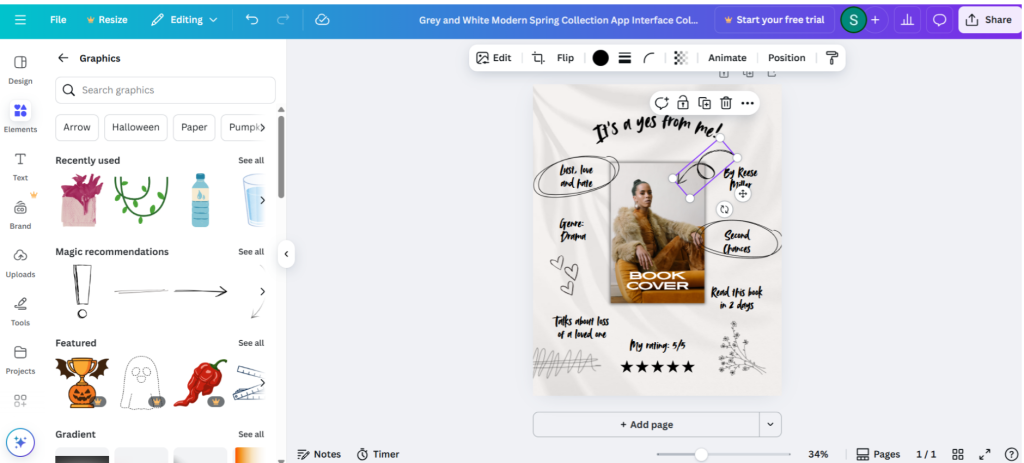Open the transparency checkerboard icon
Screen dimensions: 1024x463
coord(680,58)
